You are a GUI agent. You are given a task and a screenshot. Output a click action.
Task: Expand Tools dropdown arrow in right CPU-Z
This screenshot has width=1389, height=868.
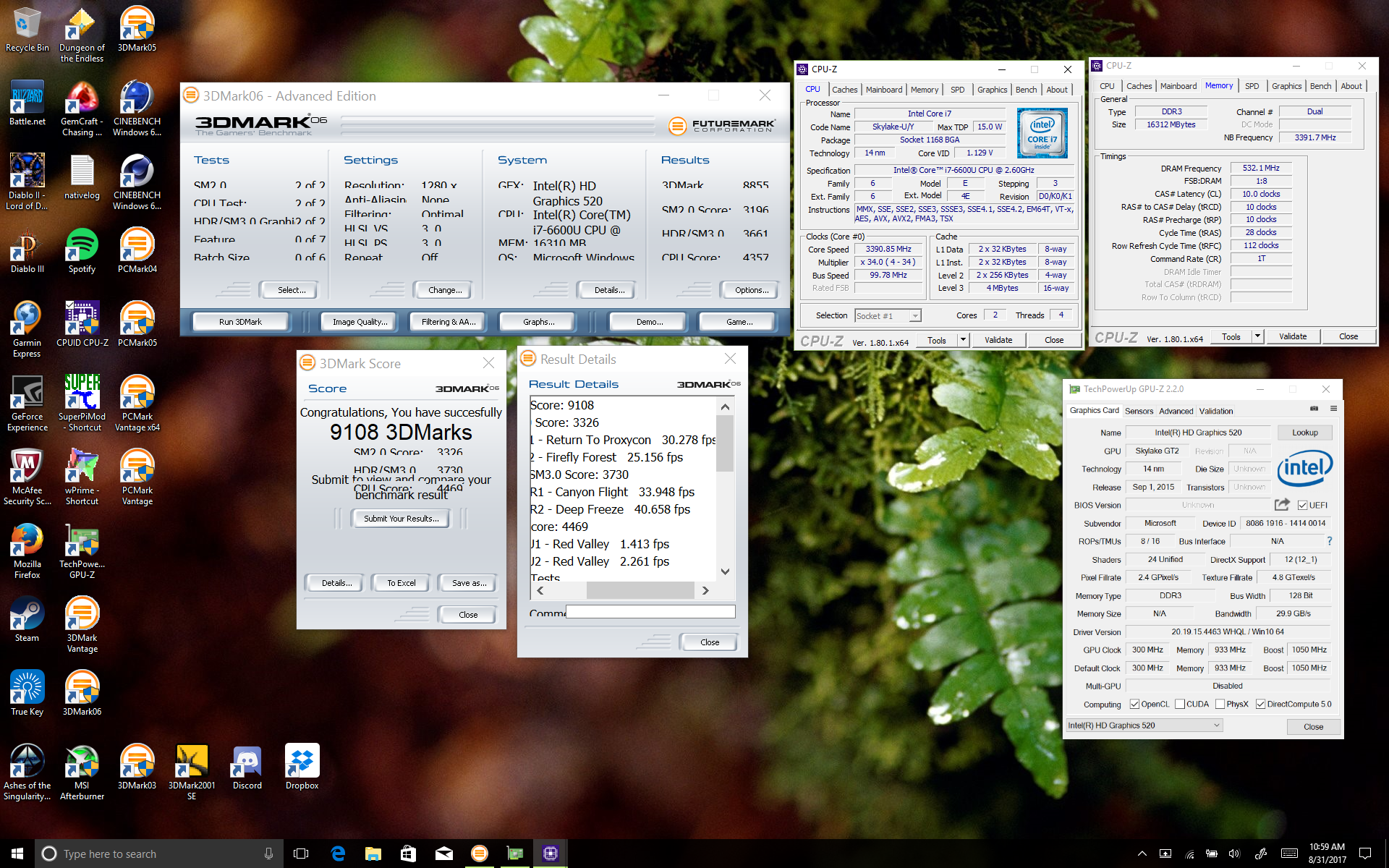[1257, 336]
